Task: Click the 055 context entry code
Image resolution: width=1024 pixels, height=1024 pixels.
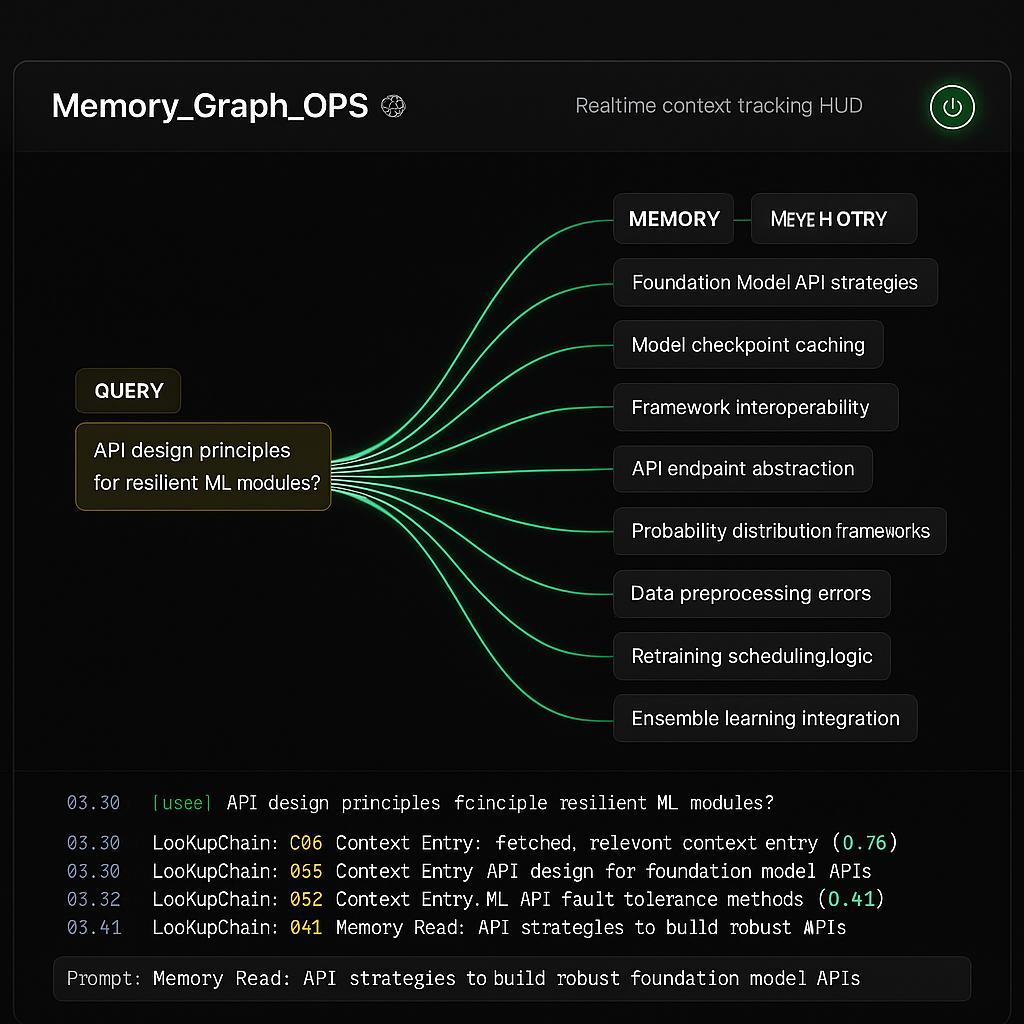Action: (x=306, y=871)
